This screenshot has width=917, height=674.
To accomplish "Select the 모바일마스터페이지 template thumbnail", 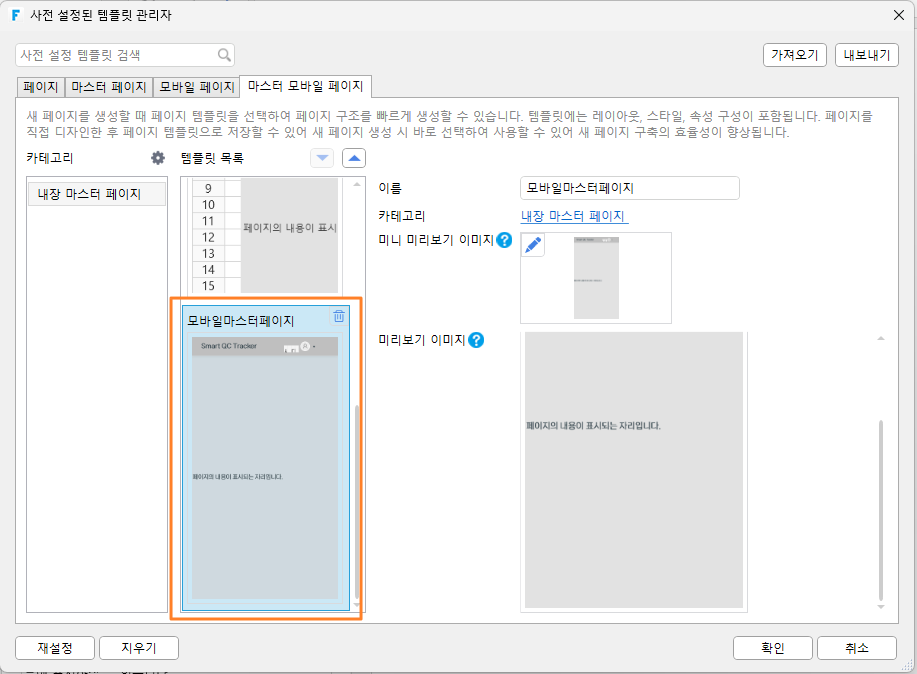I will (x=266, y=458).
